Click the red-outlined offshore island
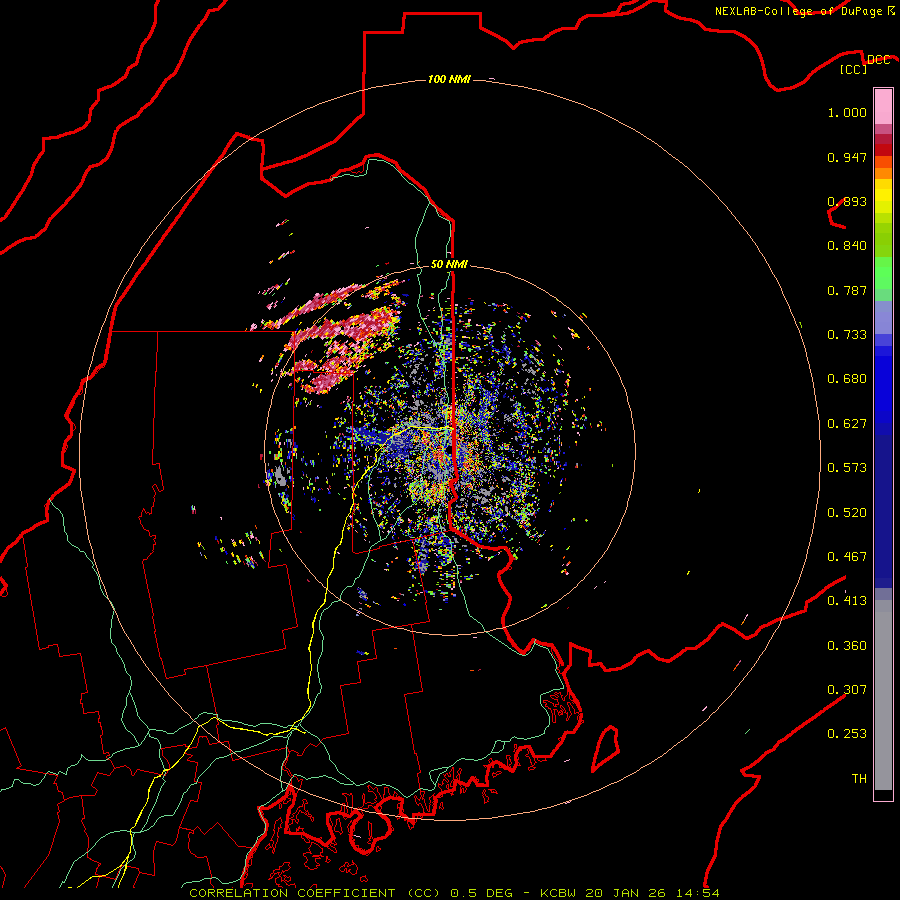Screen dimensions: 900x900 (x=606, y=748)
